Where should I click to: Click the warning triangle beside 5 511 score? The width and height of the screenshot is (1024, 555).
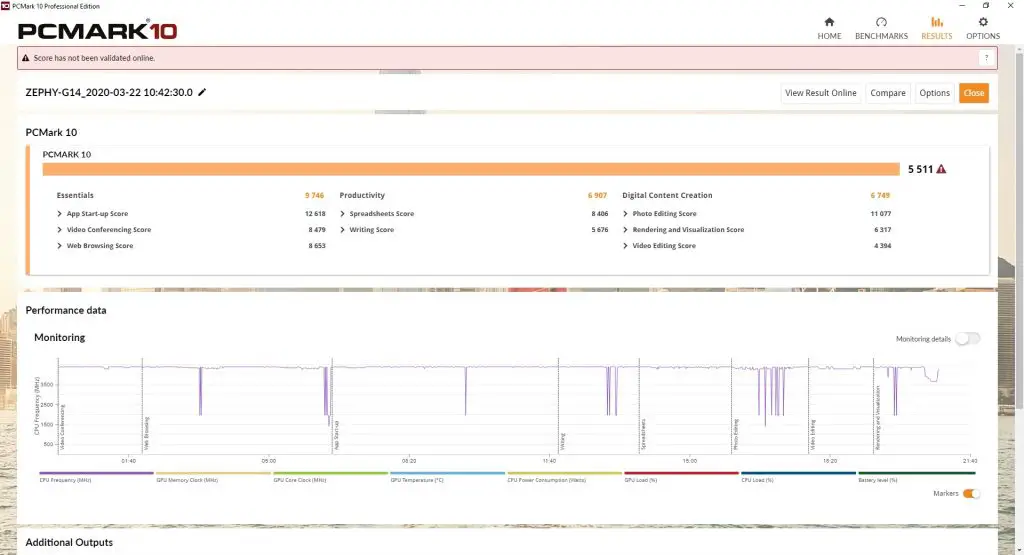(941, 169)
